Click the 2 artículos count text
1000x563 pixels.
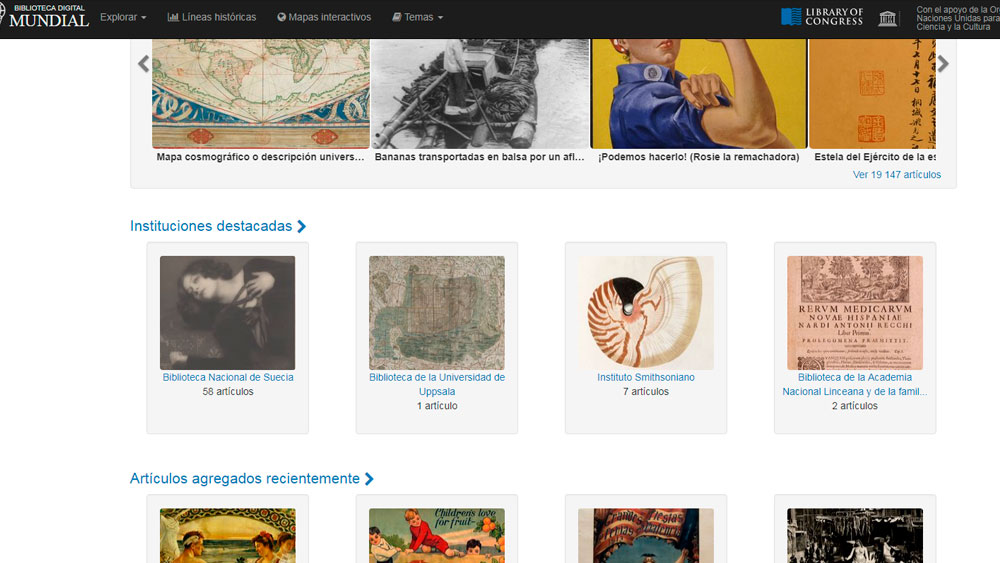coord(855,406)
